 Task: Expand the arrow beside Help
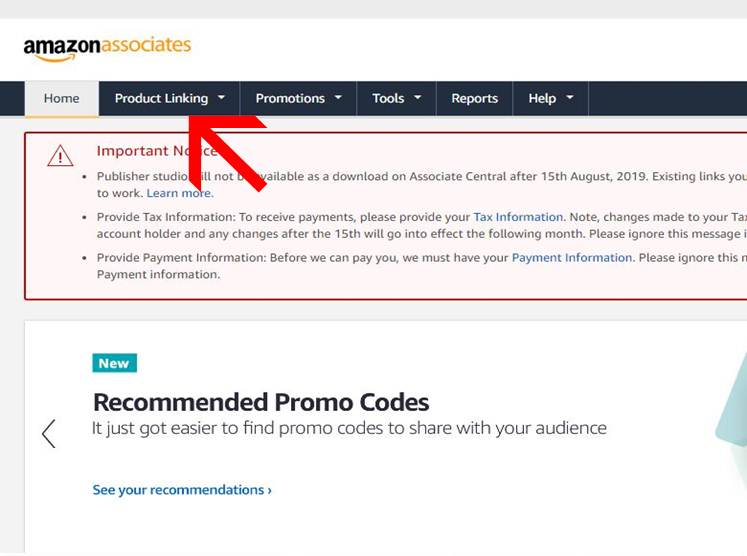click(x=570, y=98)
